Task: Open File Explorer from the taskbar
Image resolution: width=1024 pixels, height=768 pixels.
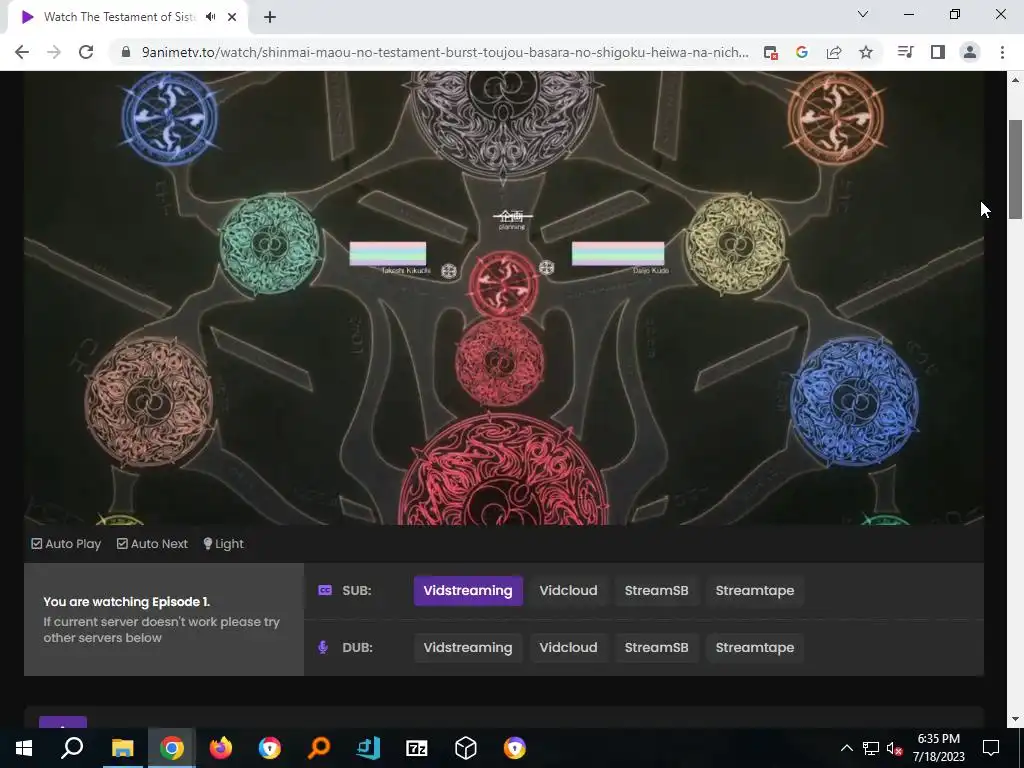Action: click(122, 748)
